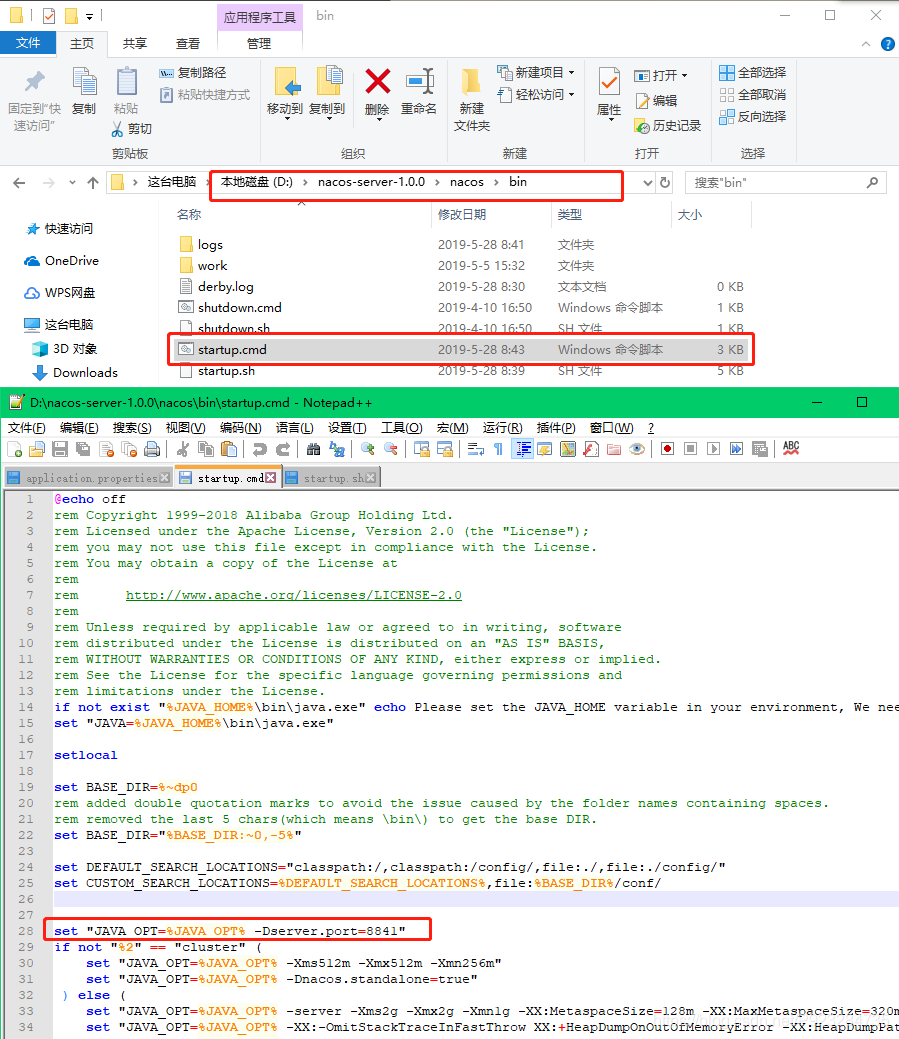The height and width of the screenshot is (1039, 899).
Task: Click 历史记录 in the Explorer ribbon
Action: point(668,125)
